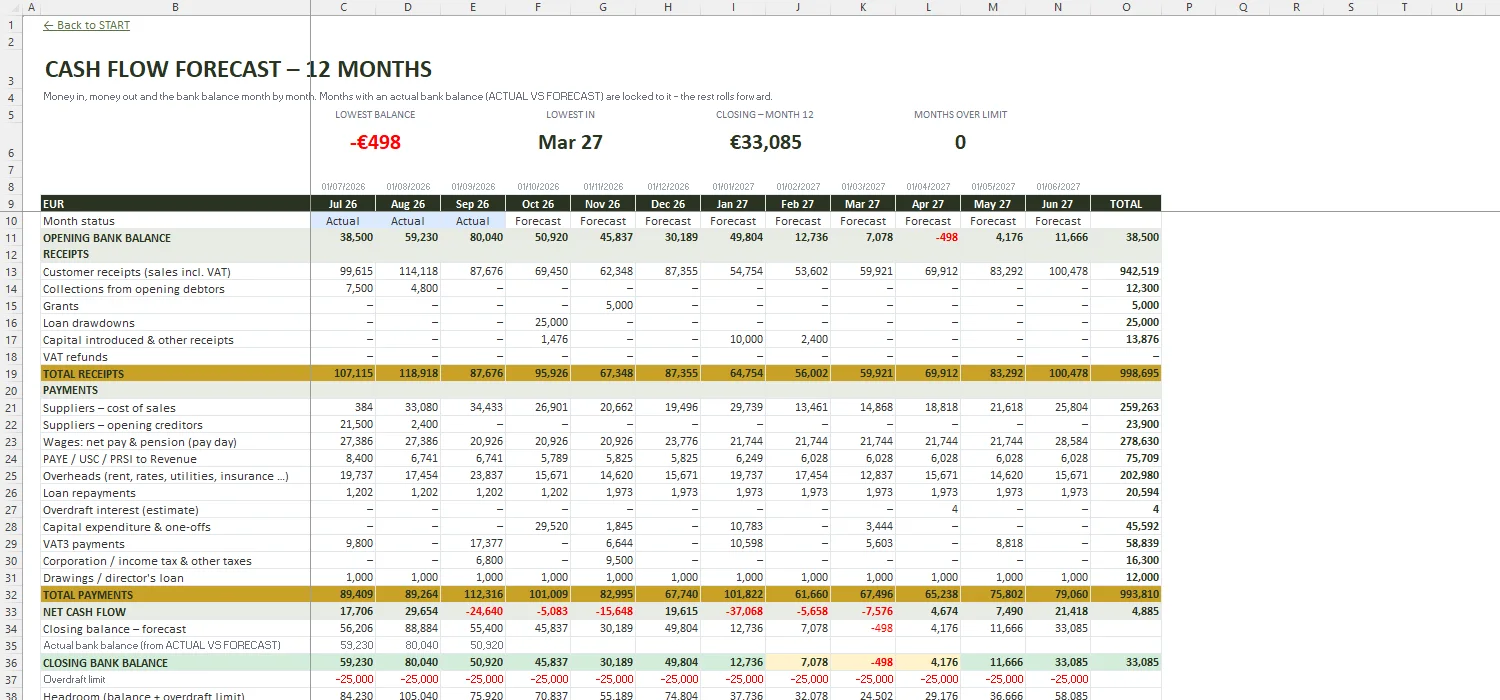This screenshot has width=1500, height=700.
Task: Click the Jan 27 net cash flow -37,068
Action: (x=744, y=612)
